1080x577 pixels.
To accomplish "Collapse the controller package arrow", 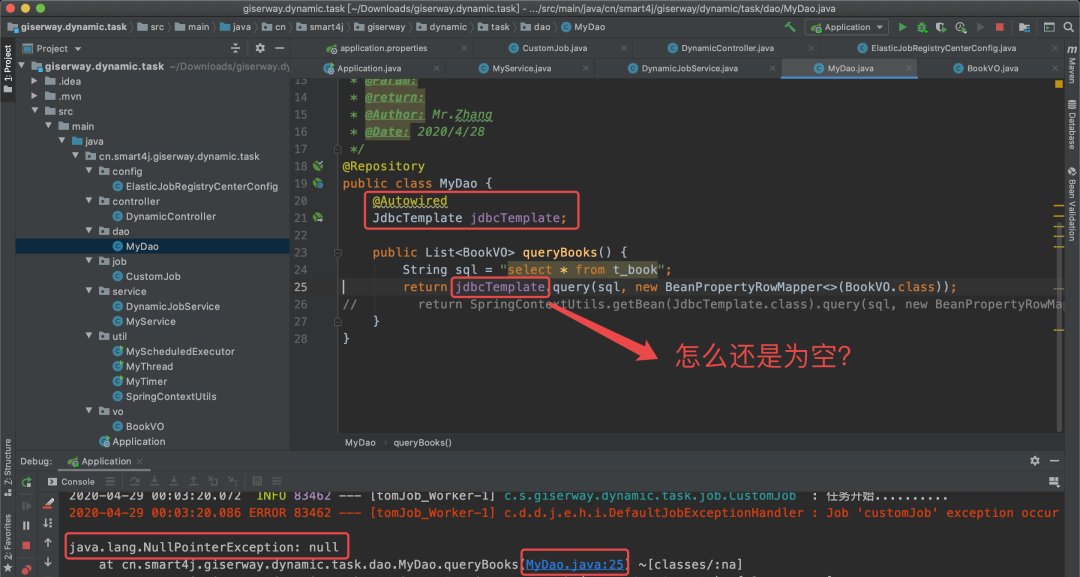I will (x=89, y=201).
